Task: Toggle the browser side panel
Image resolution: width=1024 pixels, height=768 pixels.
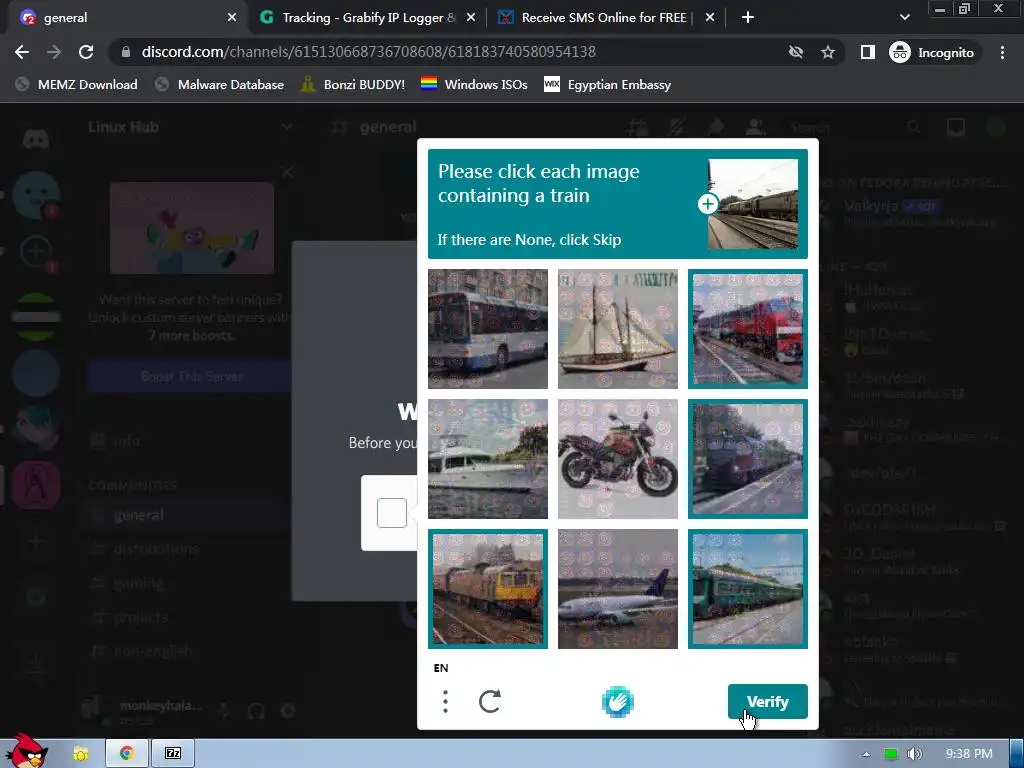Action: tap(867, 52)
